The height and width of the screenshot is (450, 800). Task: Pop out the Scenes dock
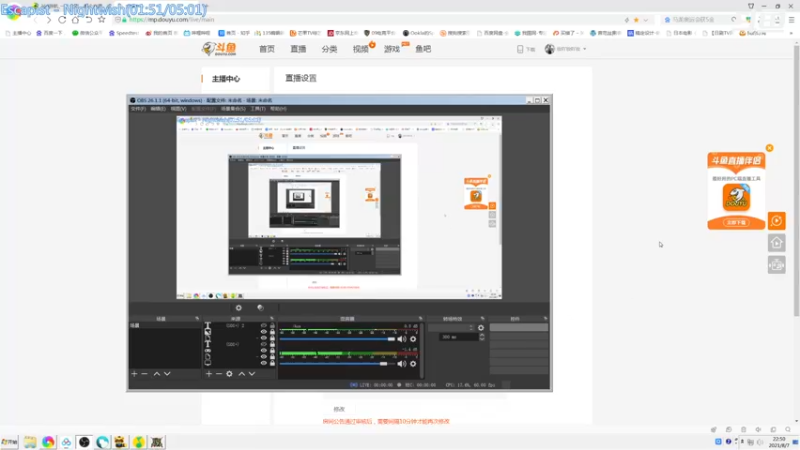pyautogui.click(x=197, y=318)
